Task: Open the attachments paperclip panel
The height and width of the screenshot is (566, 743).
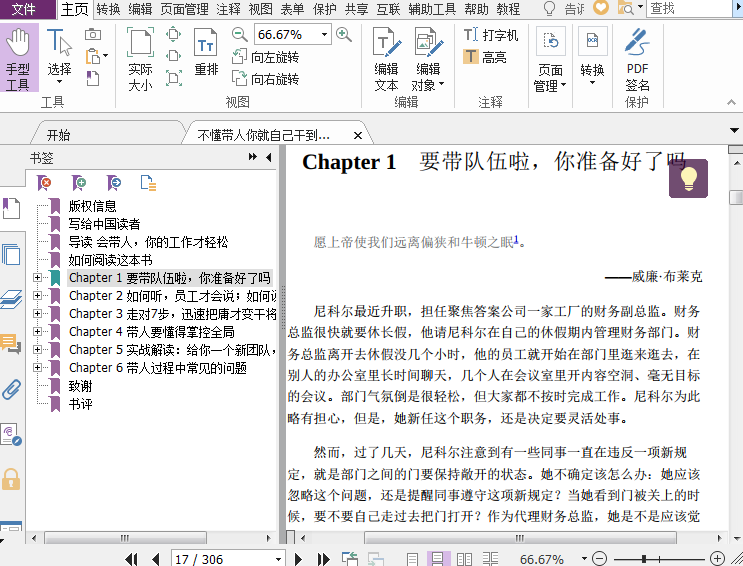Action: coord(11,389)
